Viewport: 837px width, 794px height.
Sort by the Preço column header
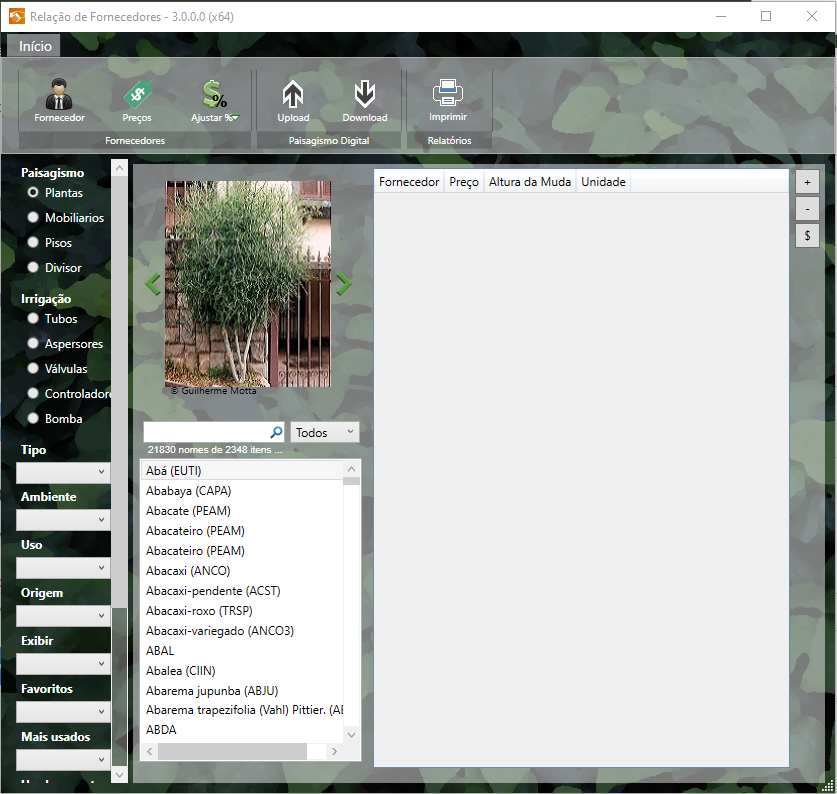point(464,182)
